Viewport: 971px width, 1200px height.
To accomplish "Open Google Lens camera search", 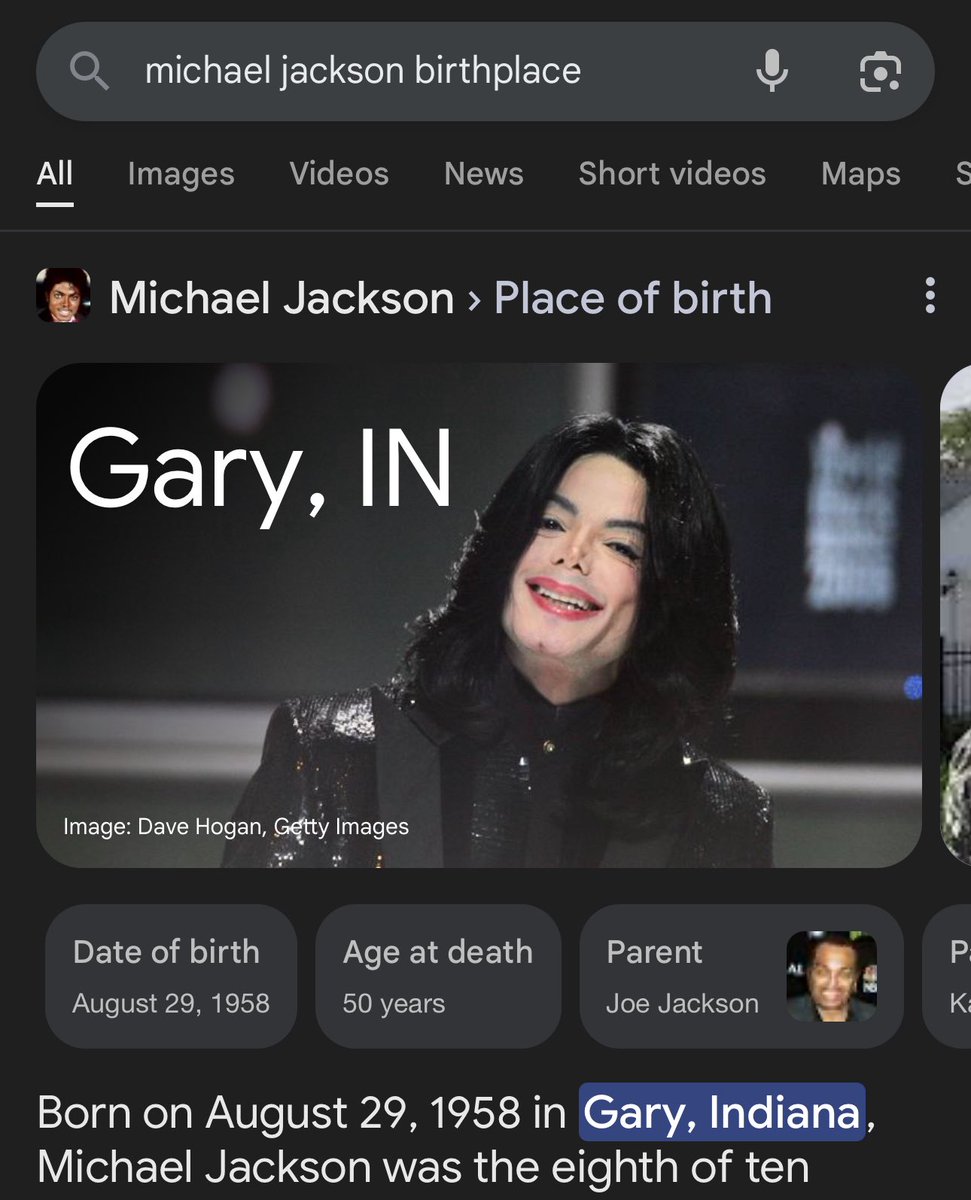I will click(880, 71).
